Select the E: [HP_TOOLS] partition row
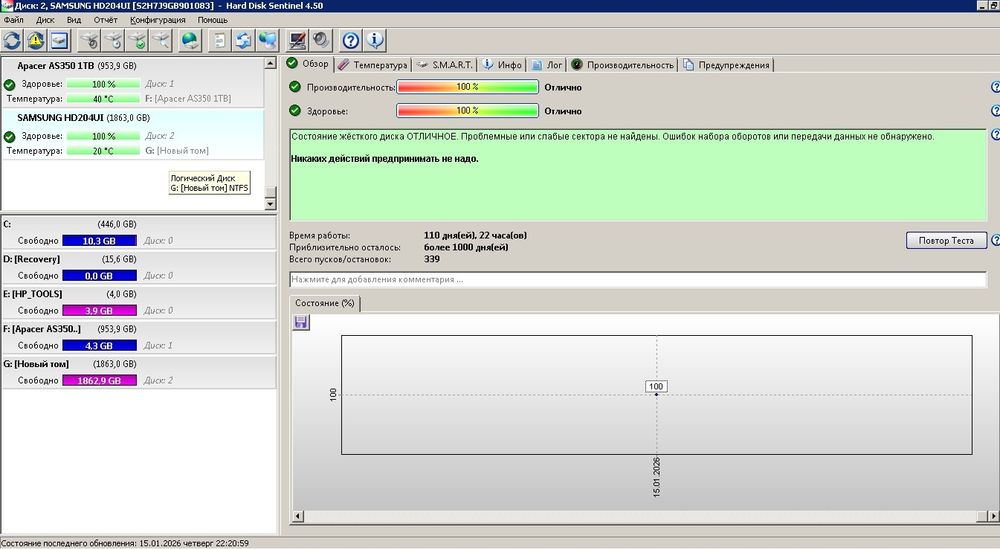1000x549 pixels. coord(138,303)
